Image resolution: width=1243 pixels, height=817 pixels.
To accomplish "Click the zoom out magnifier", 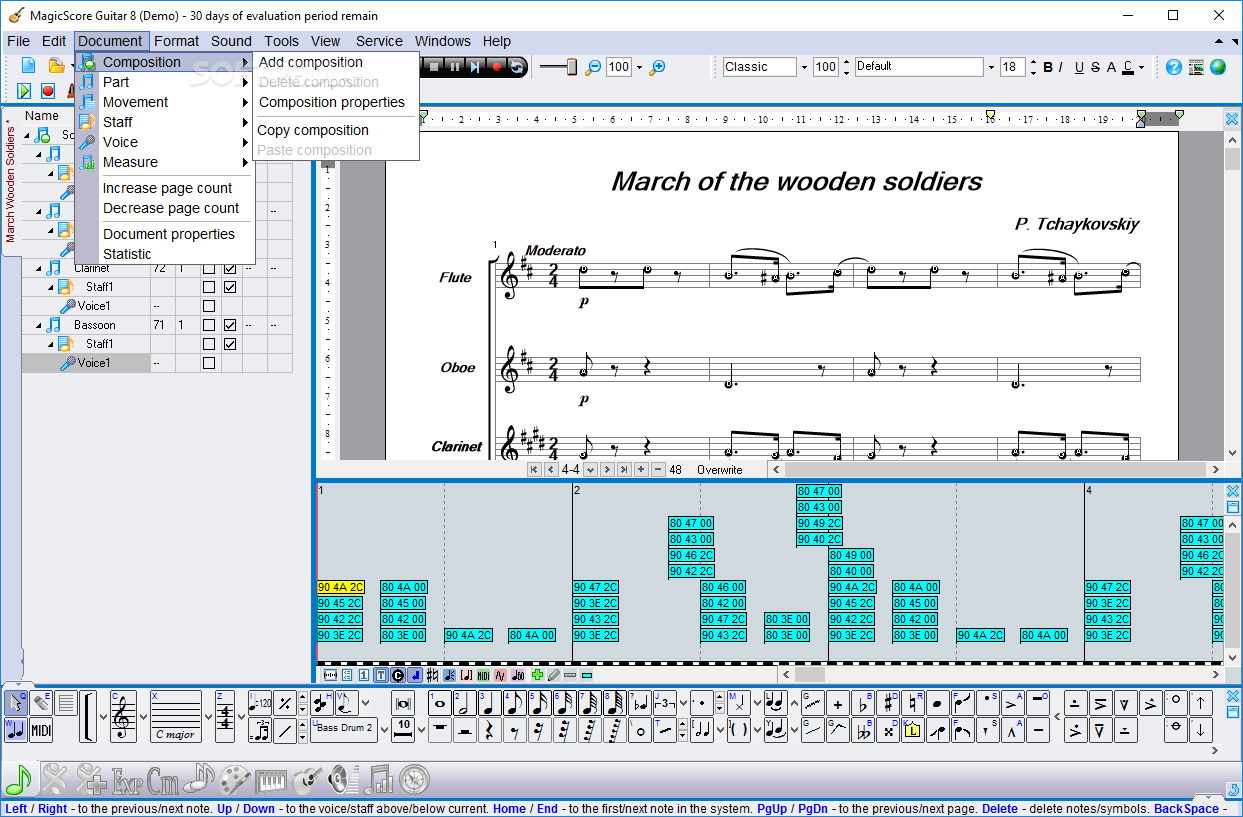I will coord(593,67).
